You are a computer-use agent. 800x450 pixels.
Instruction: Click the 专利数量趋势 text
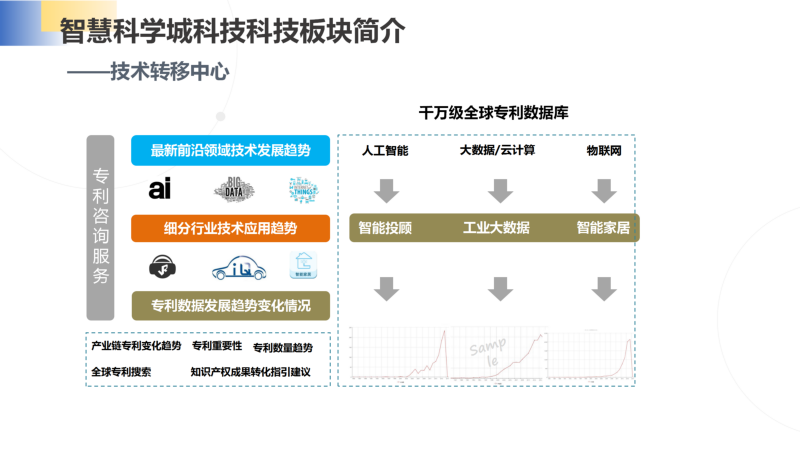coord(283,348)
